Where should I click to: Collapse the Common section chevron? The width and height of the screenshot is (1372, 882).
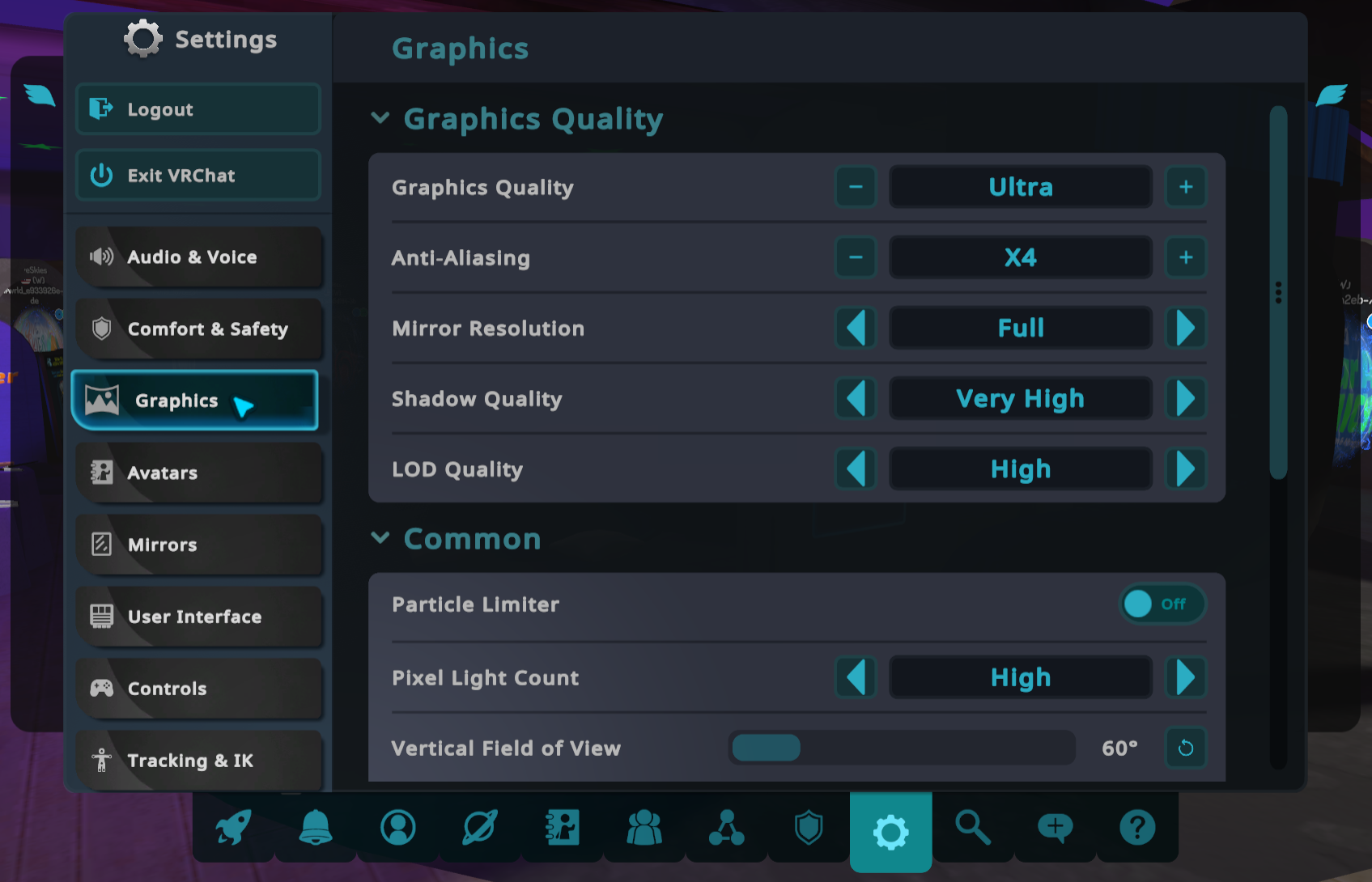point(380,538)
